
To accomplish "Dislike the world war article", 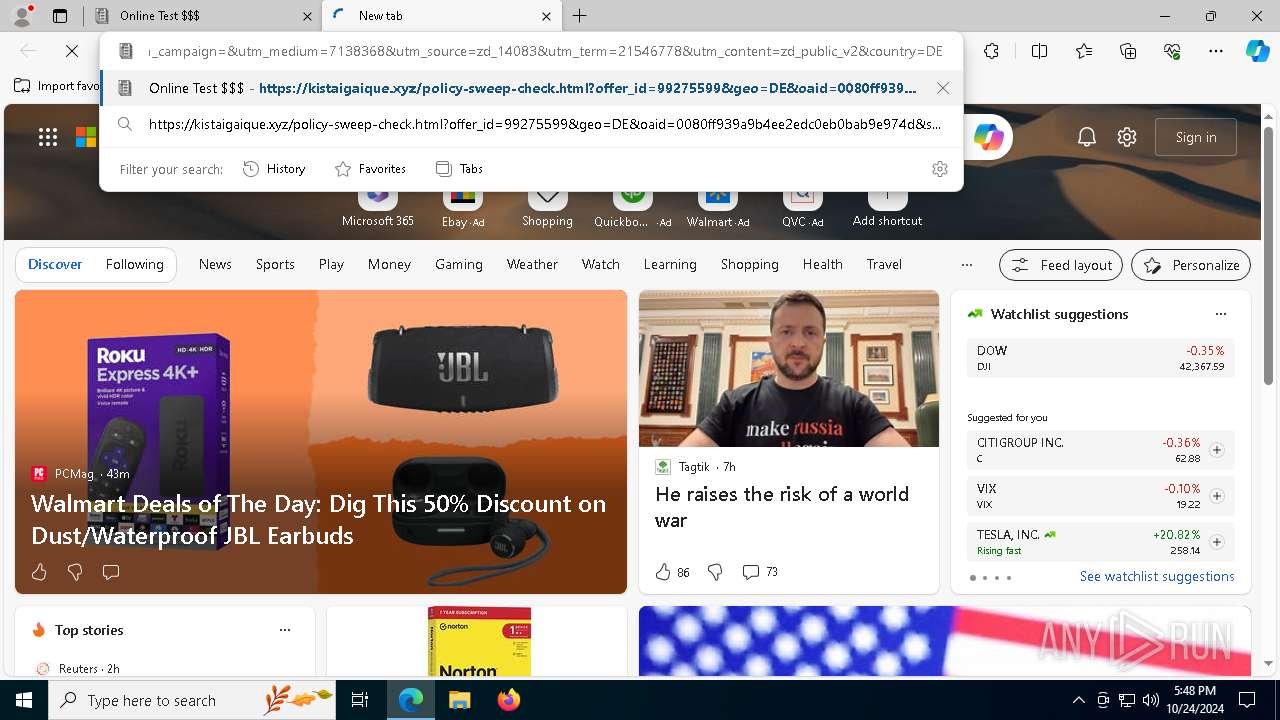I will point(715,572).
